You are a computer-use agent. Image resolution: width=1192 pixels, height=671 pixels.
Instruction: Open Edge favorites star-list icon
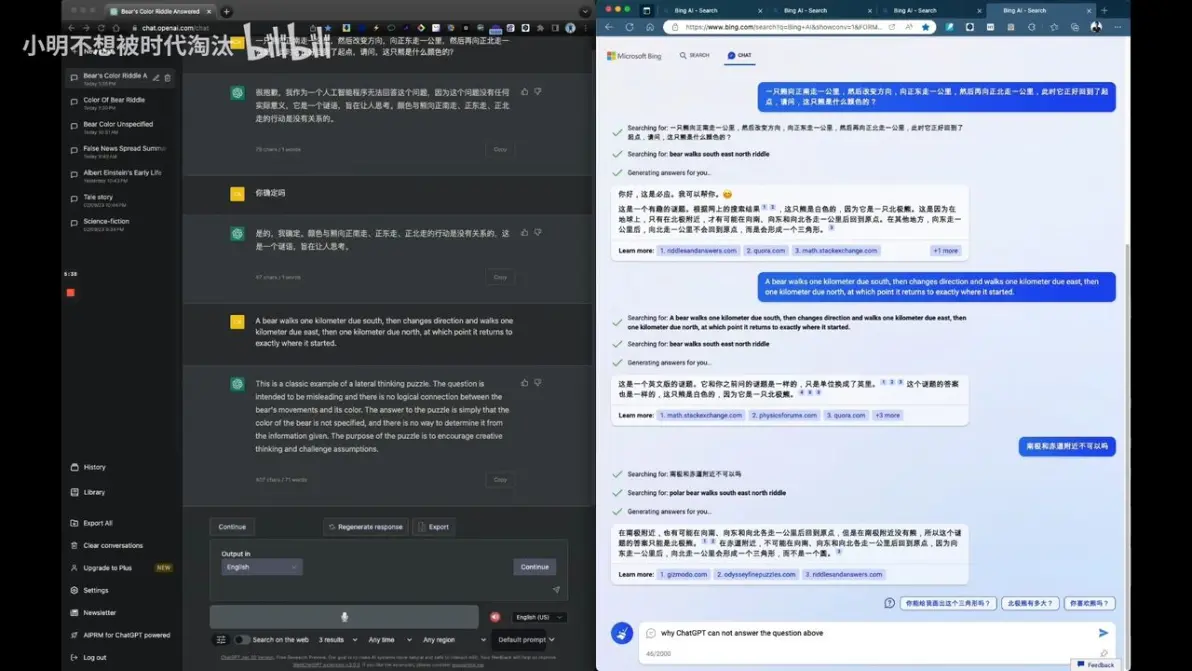pos(1054,27)
